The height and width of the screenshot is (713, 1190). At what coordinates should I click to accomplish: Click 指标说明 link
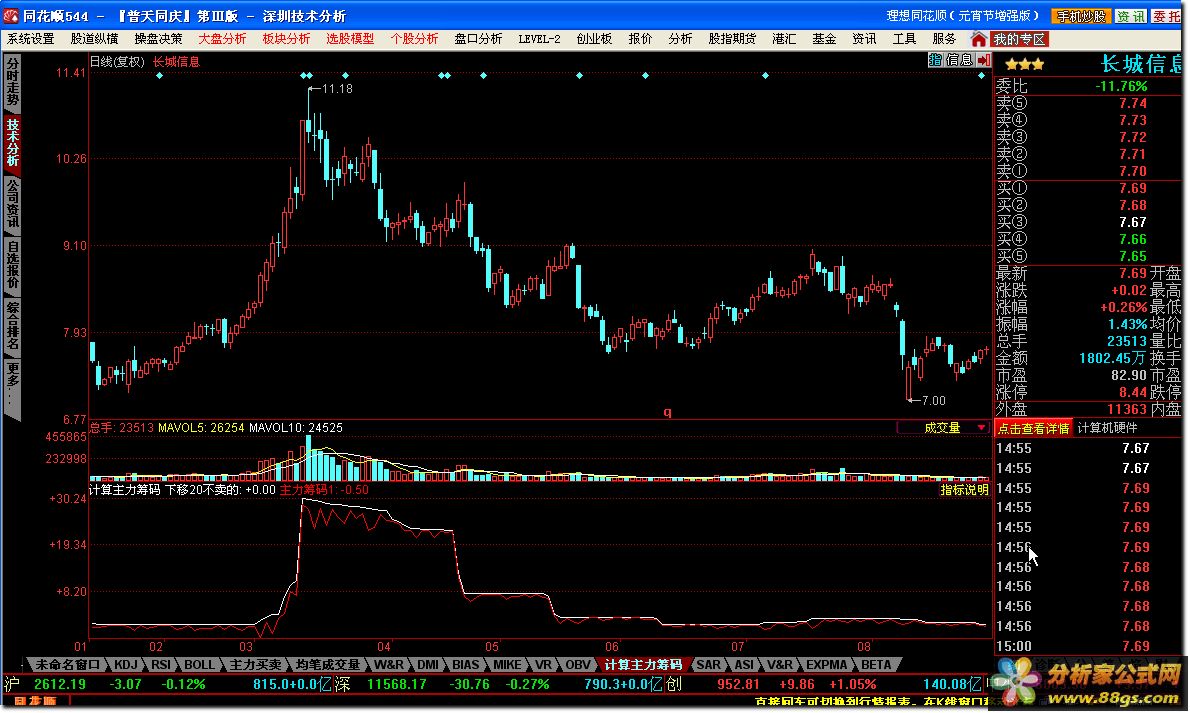point(964,490)
